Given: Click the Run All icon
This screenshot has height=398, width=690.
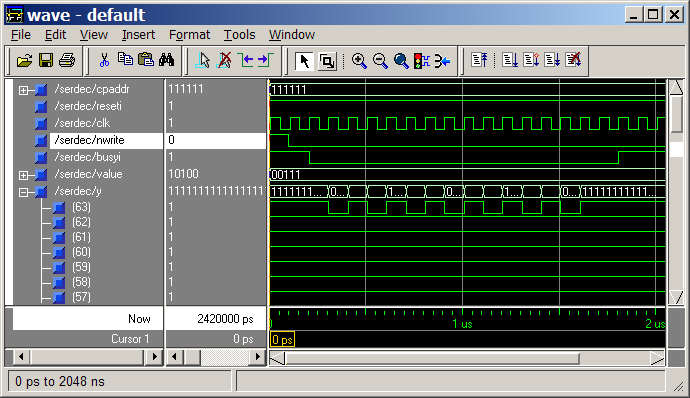Looking at the screenshot, I should coord(552,60).
